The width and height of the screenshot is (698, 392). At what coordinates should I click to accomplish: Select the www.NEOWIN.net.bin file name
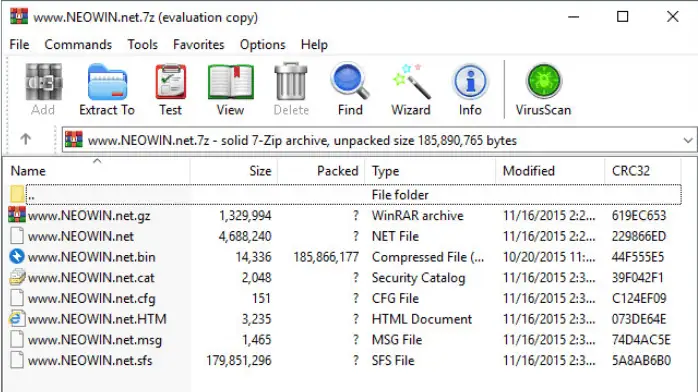(91, 257)
